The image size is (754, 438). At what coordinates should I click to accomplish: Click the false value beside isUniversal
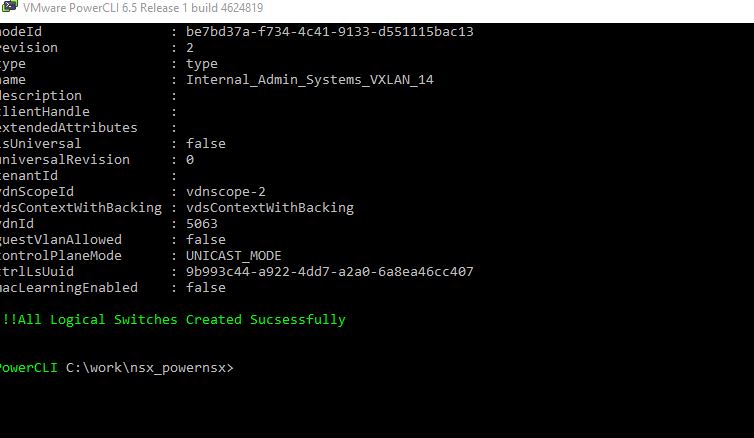[x=205, y=144]
